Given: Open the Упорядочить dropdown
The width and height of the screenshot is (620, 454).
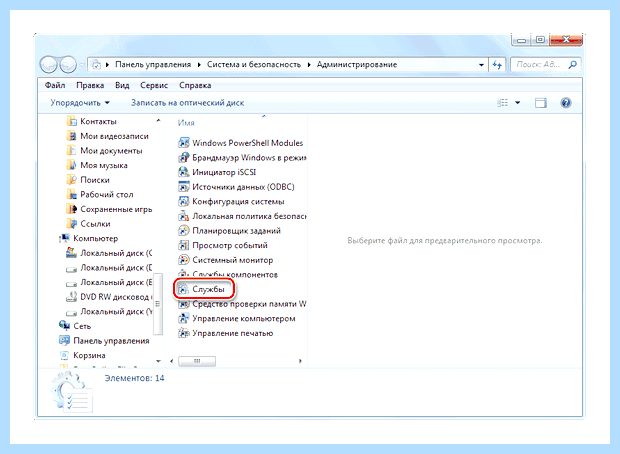Looking at the screenshot, I should (79, 103).
